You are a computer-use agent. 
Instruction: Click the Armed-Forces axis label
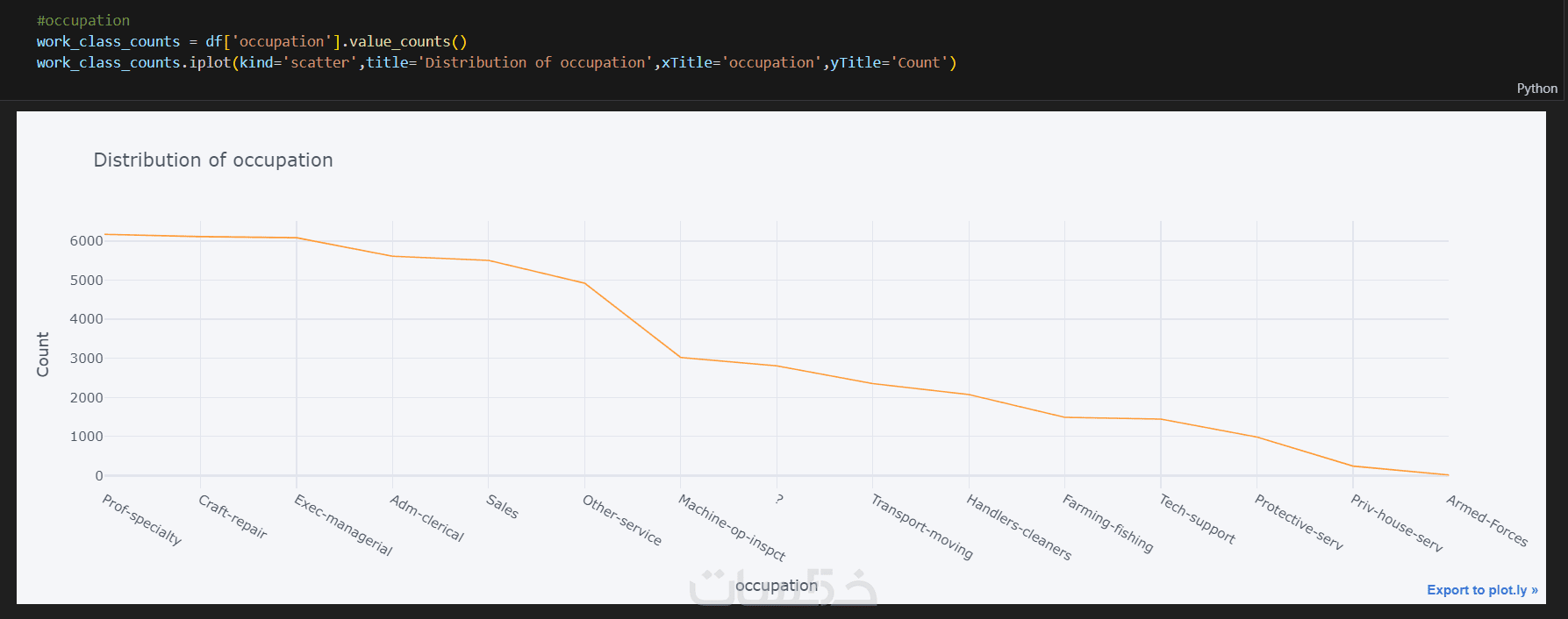pos(1486,521)
